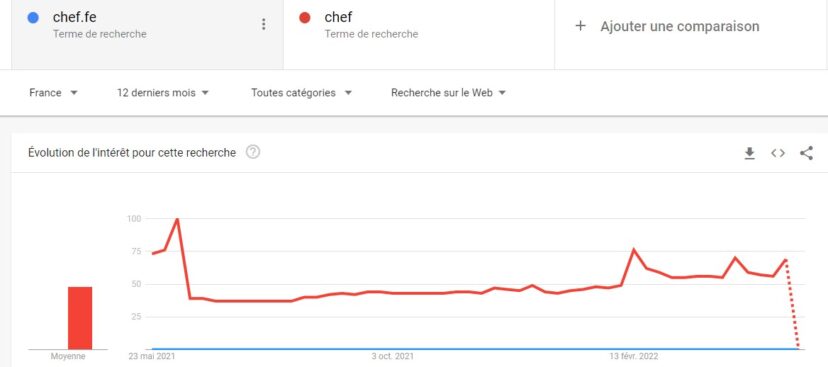Edit the chef search term
This screenshot has width=828, height=367.
338,17
